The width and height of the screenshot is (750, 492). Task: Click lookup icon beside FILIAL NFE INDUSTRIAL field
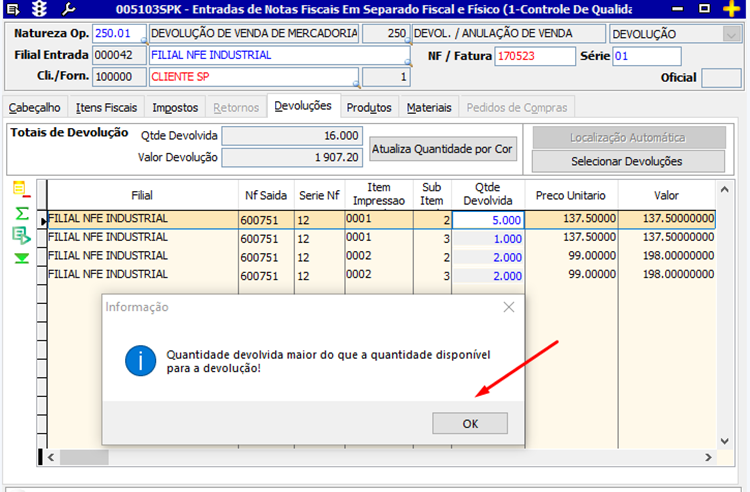(x=408, y=62)
